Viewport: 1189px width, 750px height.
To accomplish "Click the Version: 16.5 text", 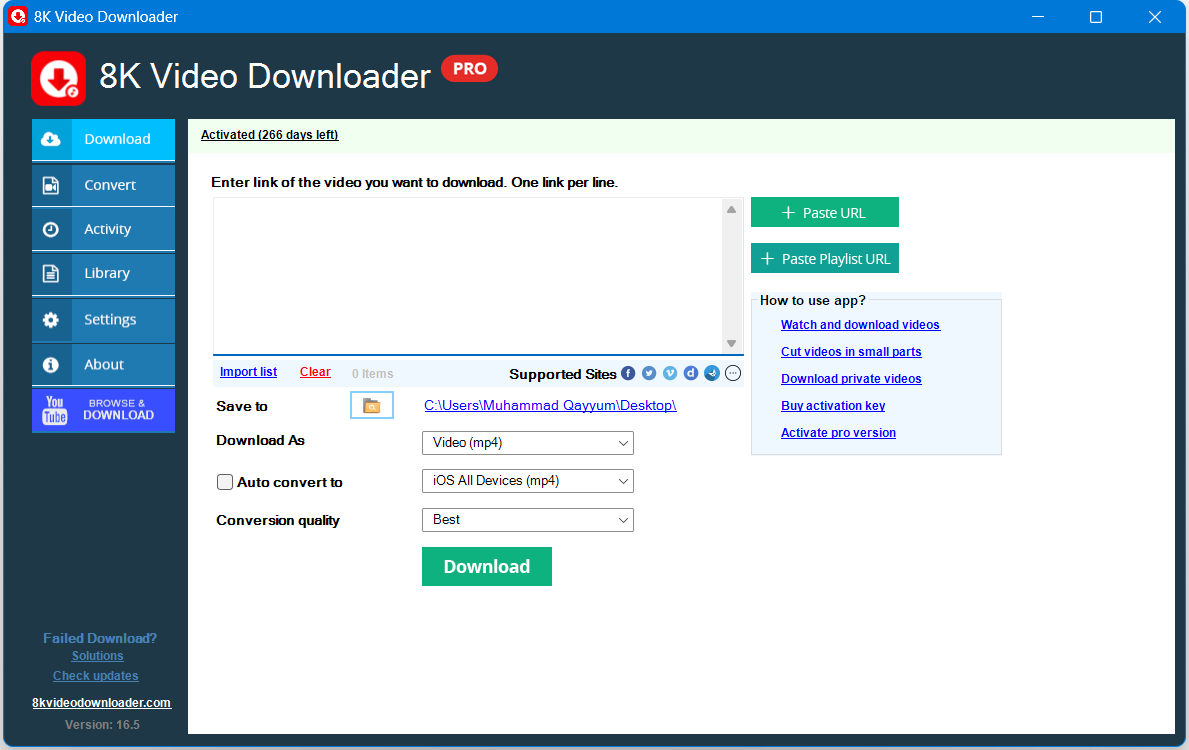I will (102, 725).
